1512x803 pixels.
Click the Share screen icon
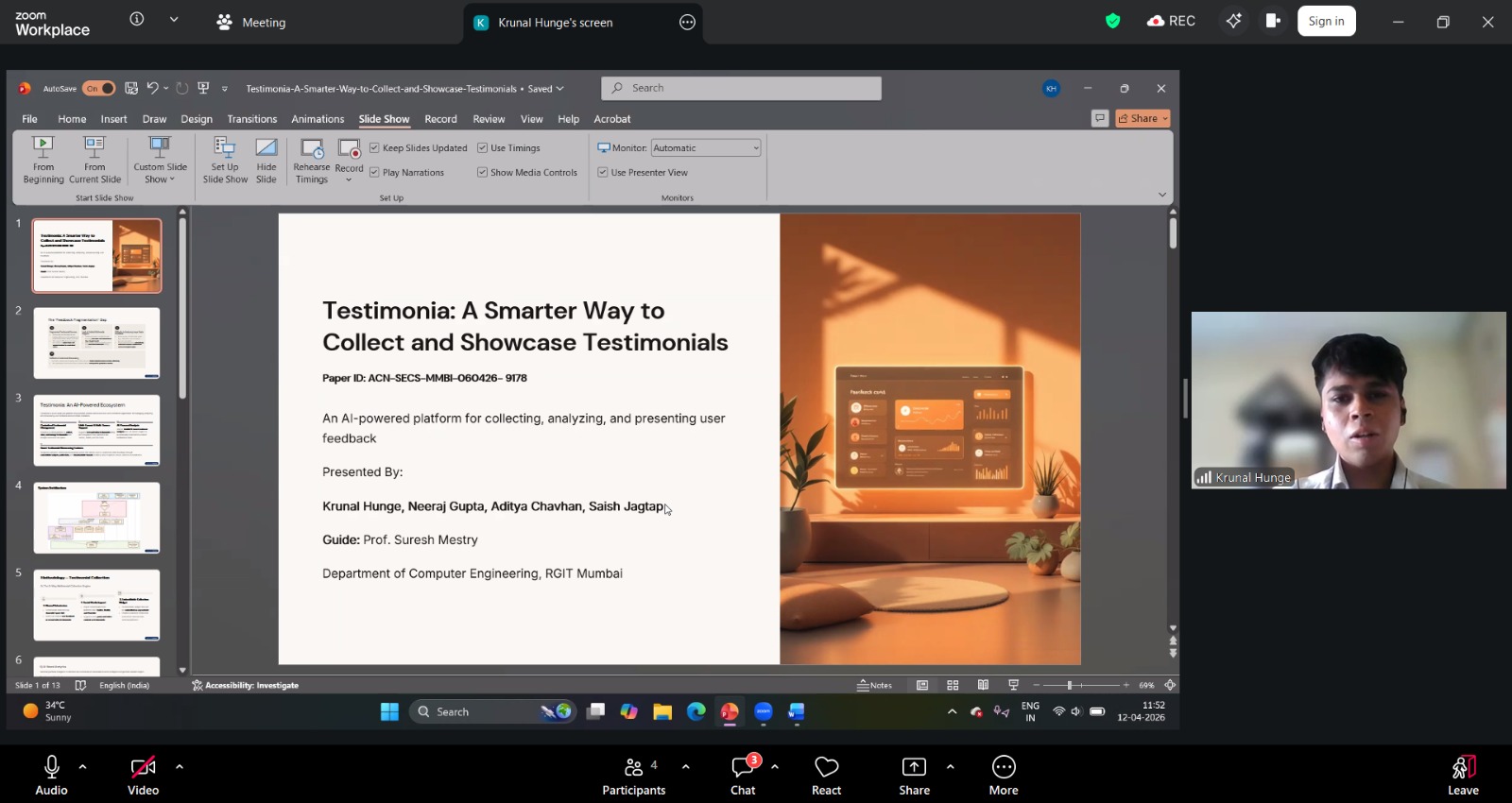point(914,767)
